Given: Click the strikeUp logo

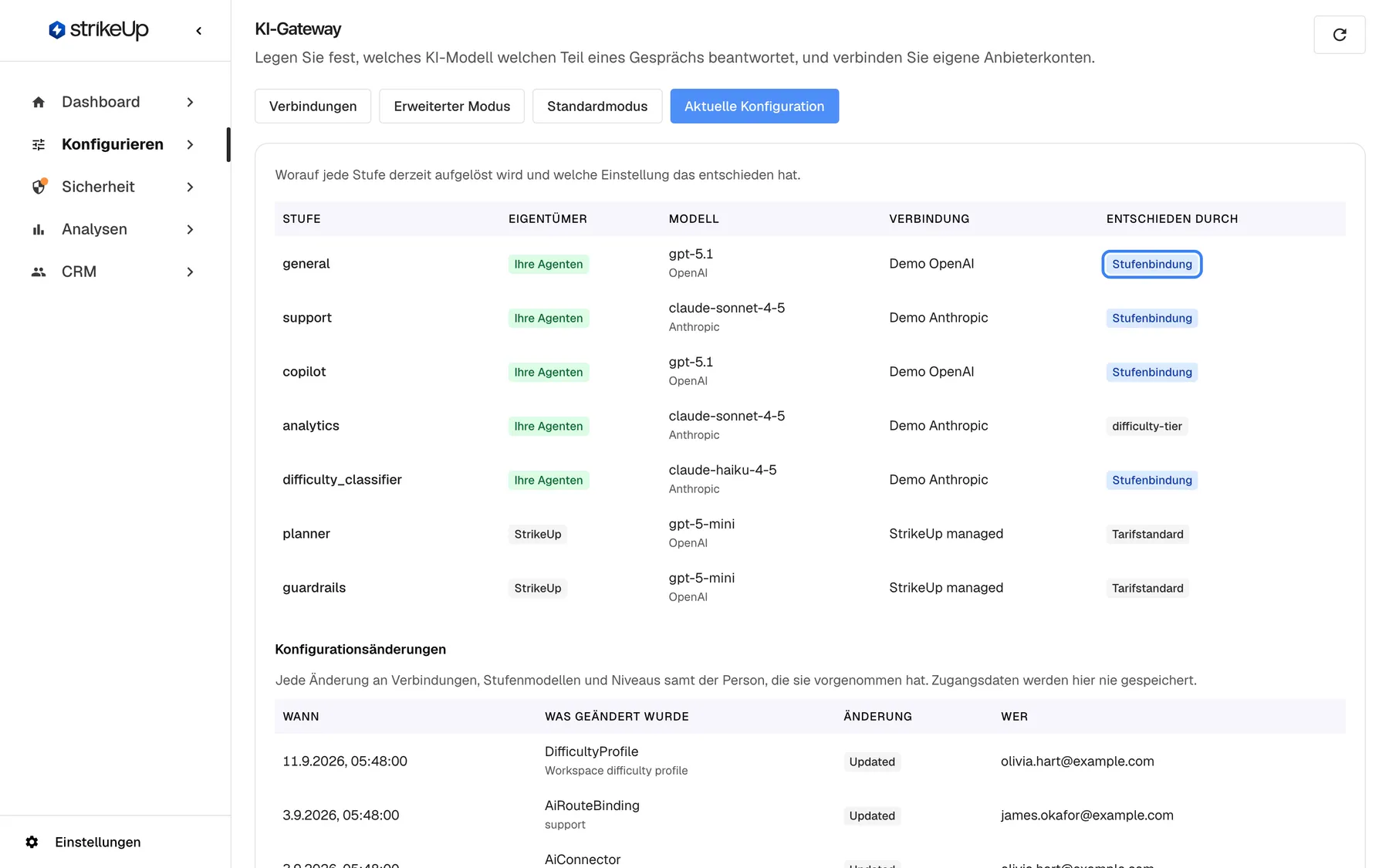Looking at the screenshot, I should click(99, 30).
